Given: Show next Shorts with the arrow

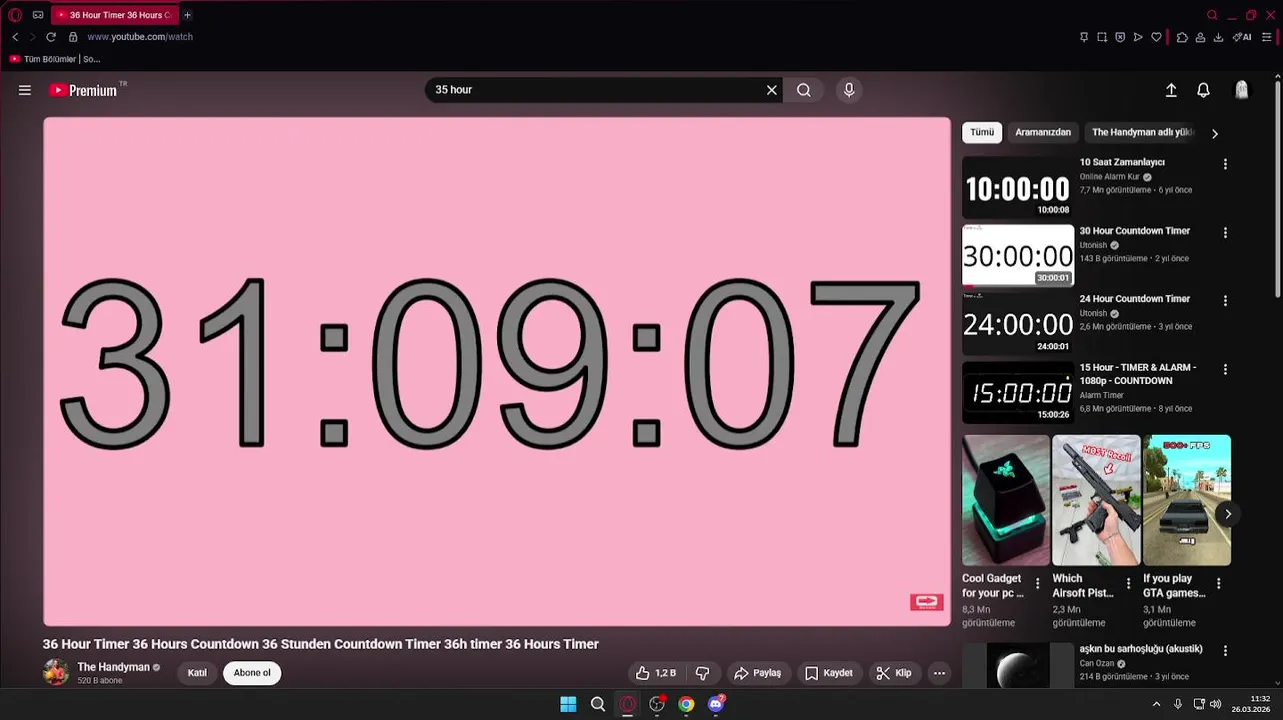Looking at the screenshot, I should pos(1228,514).
